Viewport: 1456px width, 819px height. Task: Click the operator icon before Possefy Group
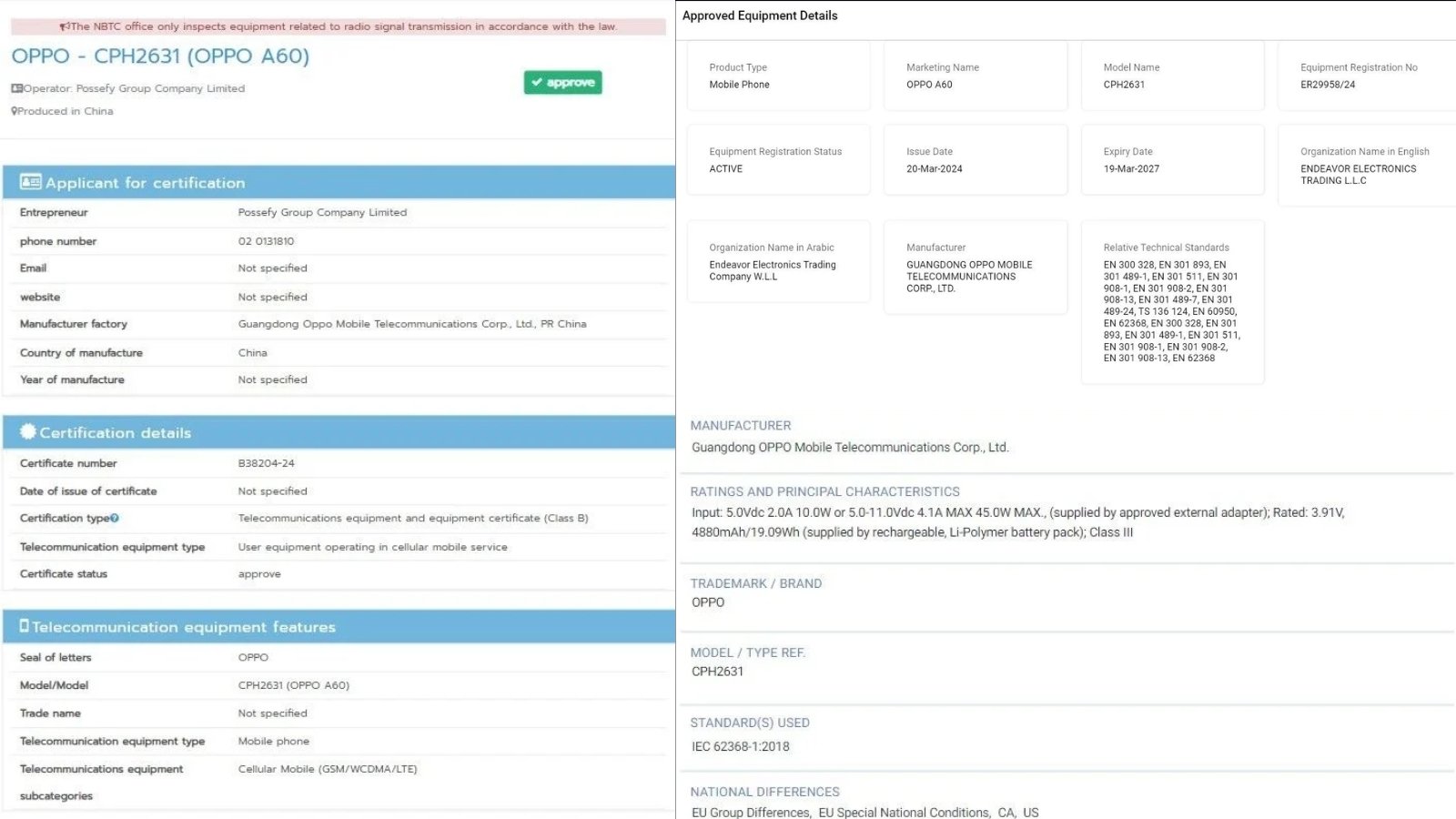coord(16,88)
